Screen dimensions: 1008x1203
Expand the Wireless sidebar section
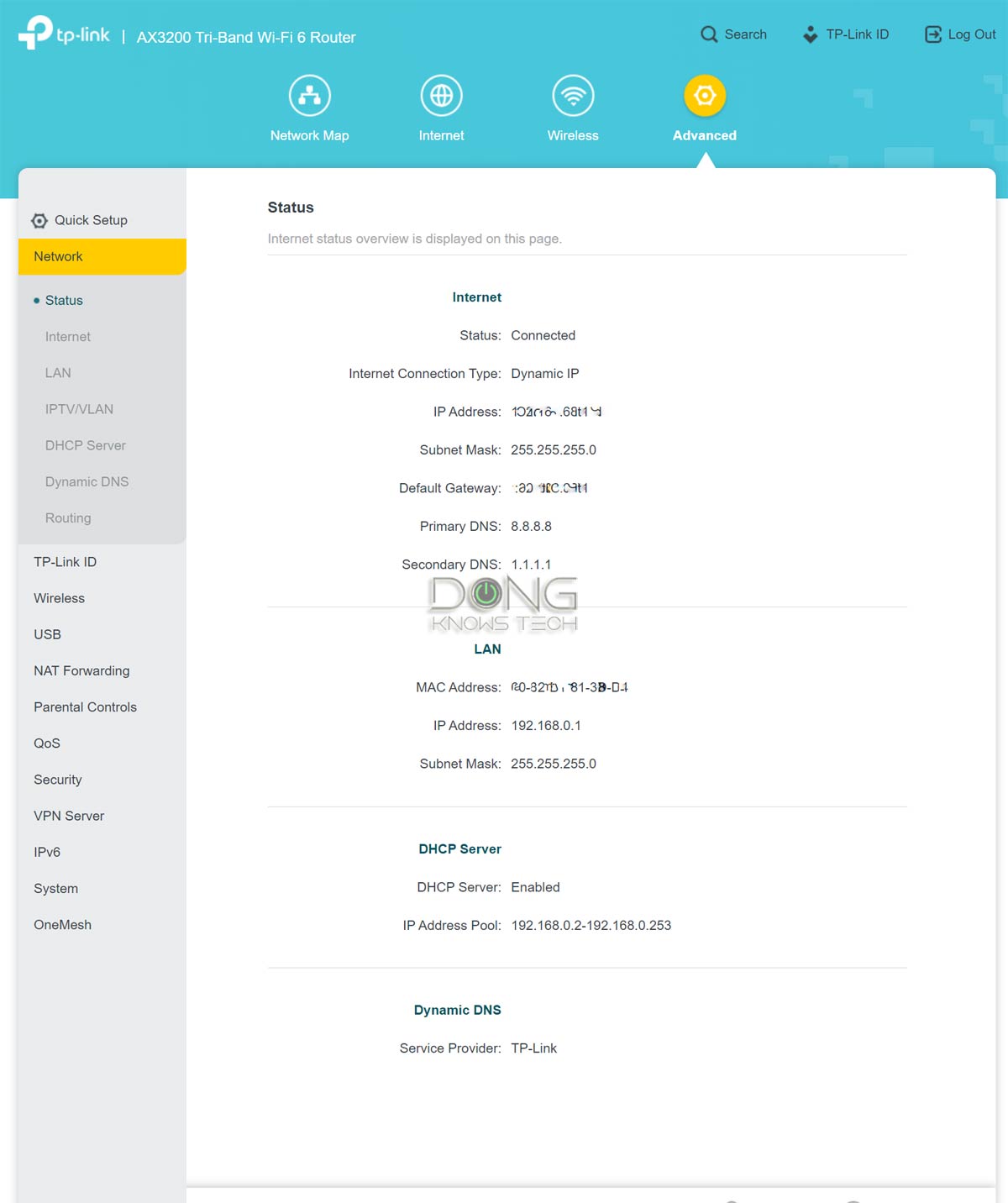60,598
